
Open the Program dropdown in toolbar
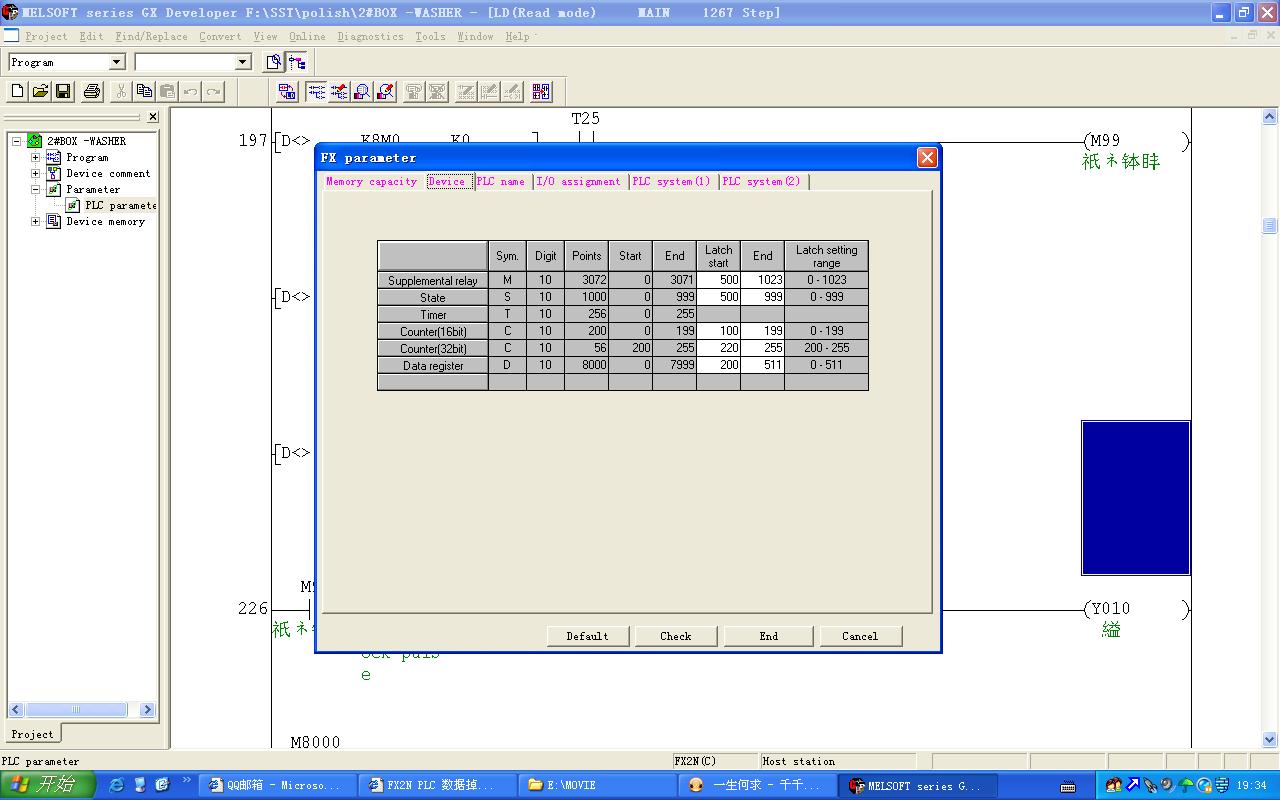coord(116,62)
